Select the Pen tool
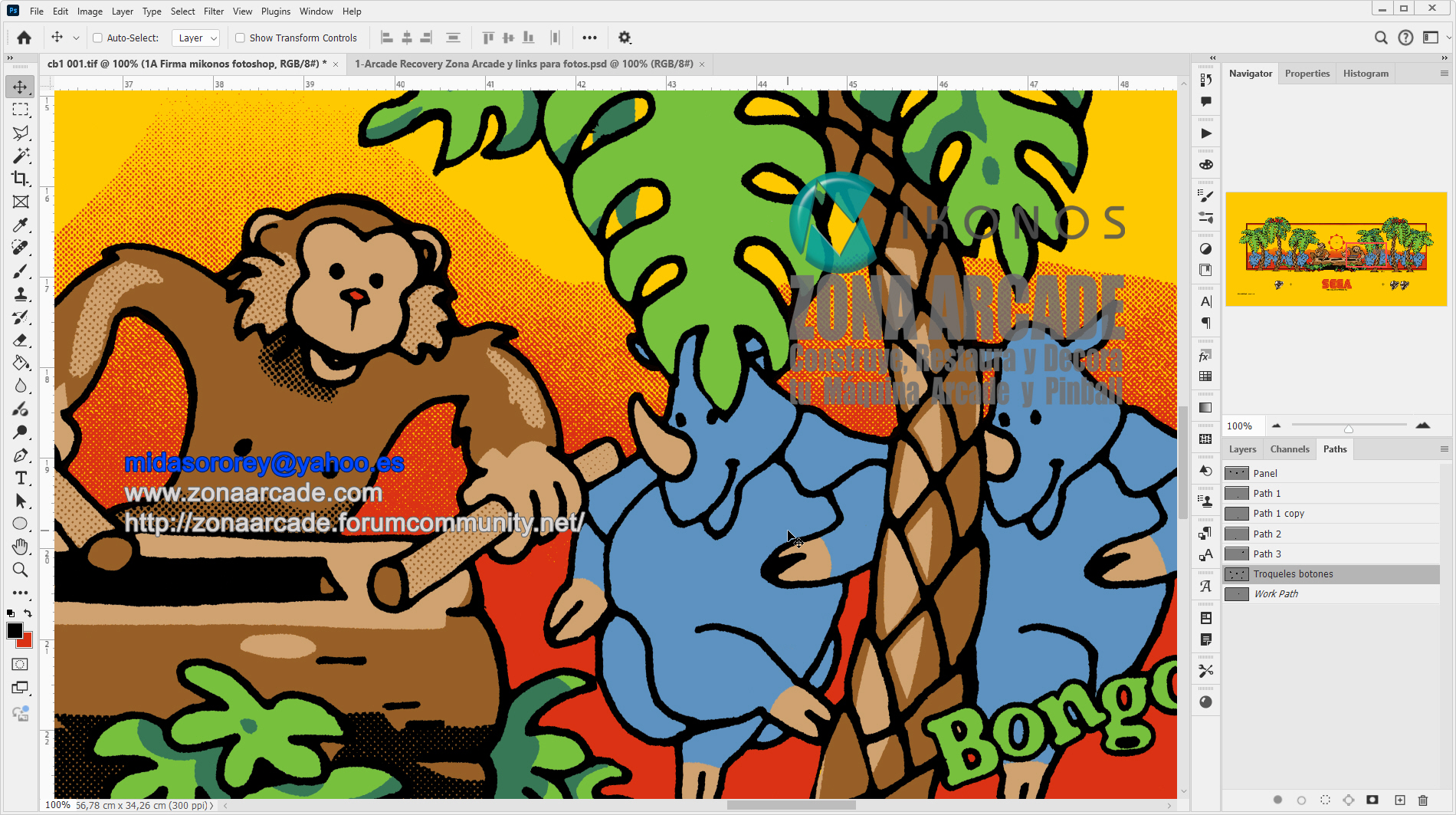This screenshot has height=815, width=1456. pos(21,455)
